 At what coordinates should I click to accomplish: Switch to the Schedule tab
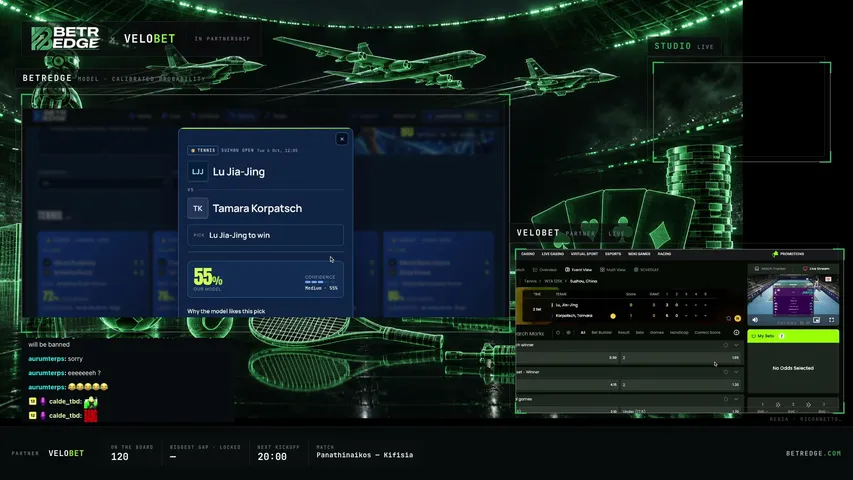coord(646,269)
